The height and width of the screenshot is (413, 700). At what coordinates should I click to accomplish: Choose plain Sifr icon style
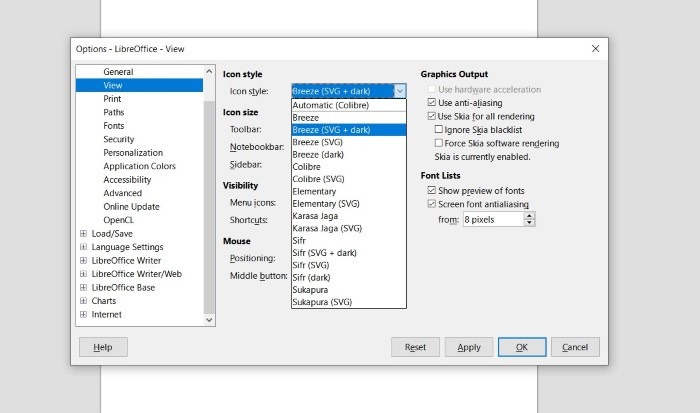click(x=349, y=240)
